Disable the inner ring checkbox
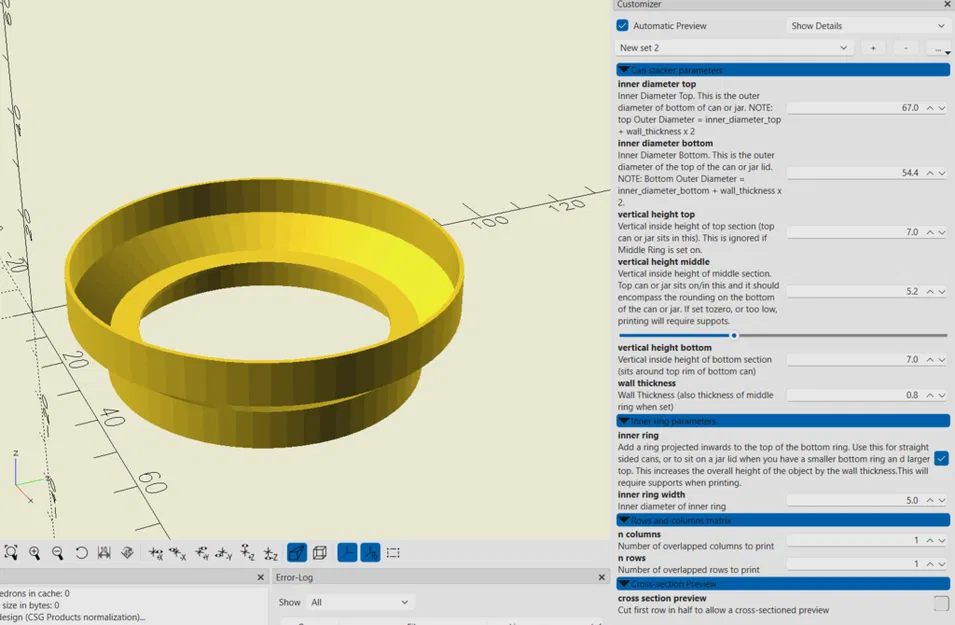 941,458
